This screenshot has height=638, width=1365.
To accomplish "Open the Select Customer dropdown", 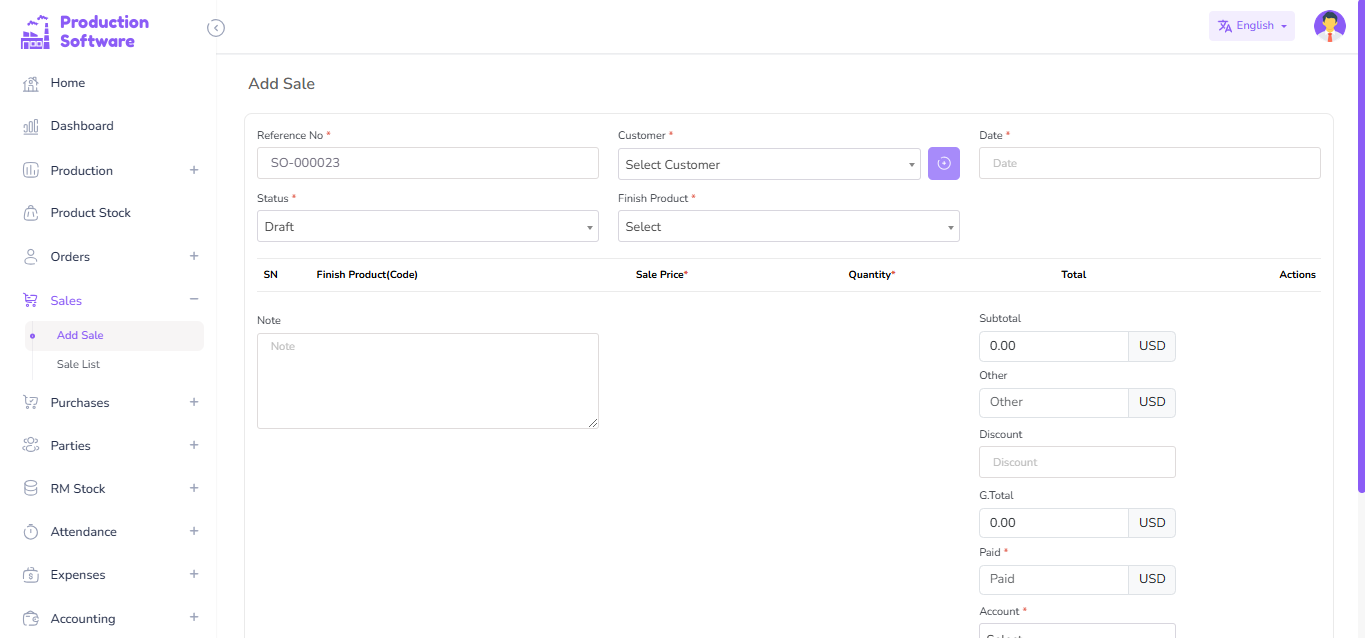I will tap(768, 165).
